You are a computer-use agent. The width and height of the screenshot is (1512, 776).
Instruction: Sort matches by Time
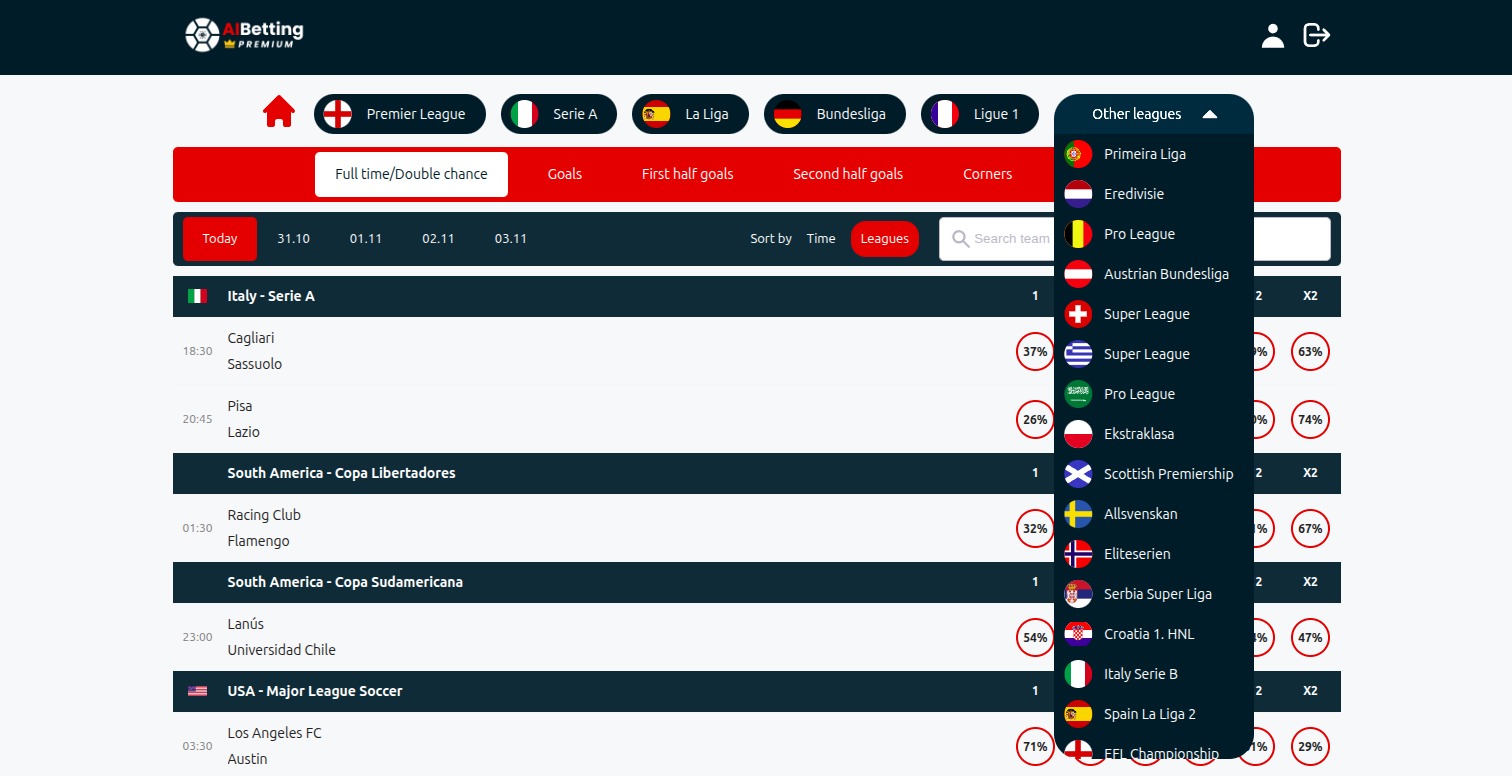[x=820, y=239]
